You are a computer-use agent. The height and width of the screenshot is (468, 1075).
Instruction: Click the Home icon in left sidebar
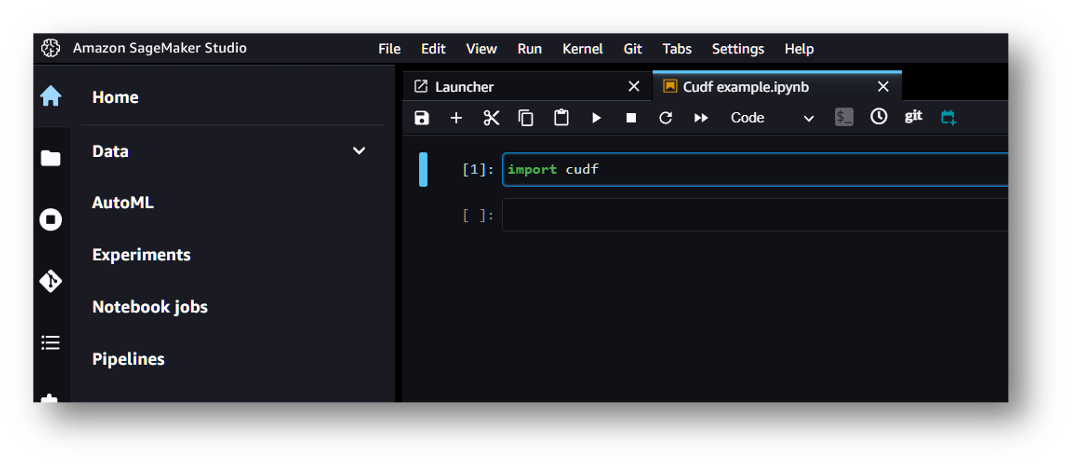[51, 97]
